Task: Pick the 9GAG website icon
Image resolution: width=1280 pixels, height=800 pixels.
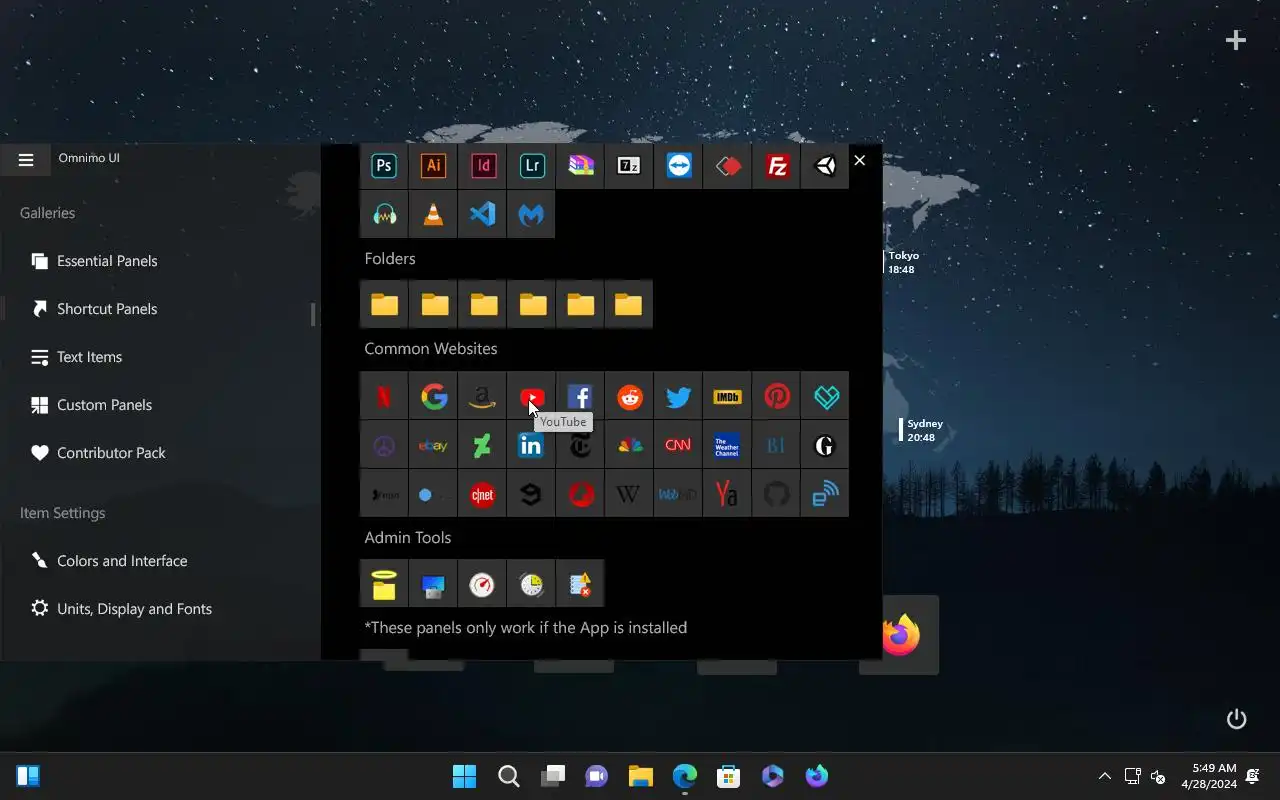Action: coord(532,494)
